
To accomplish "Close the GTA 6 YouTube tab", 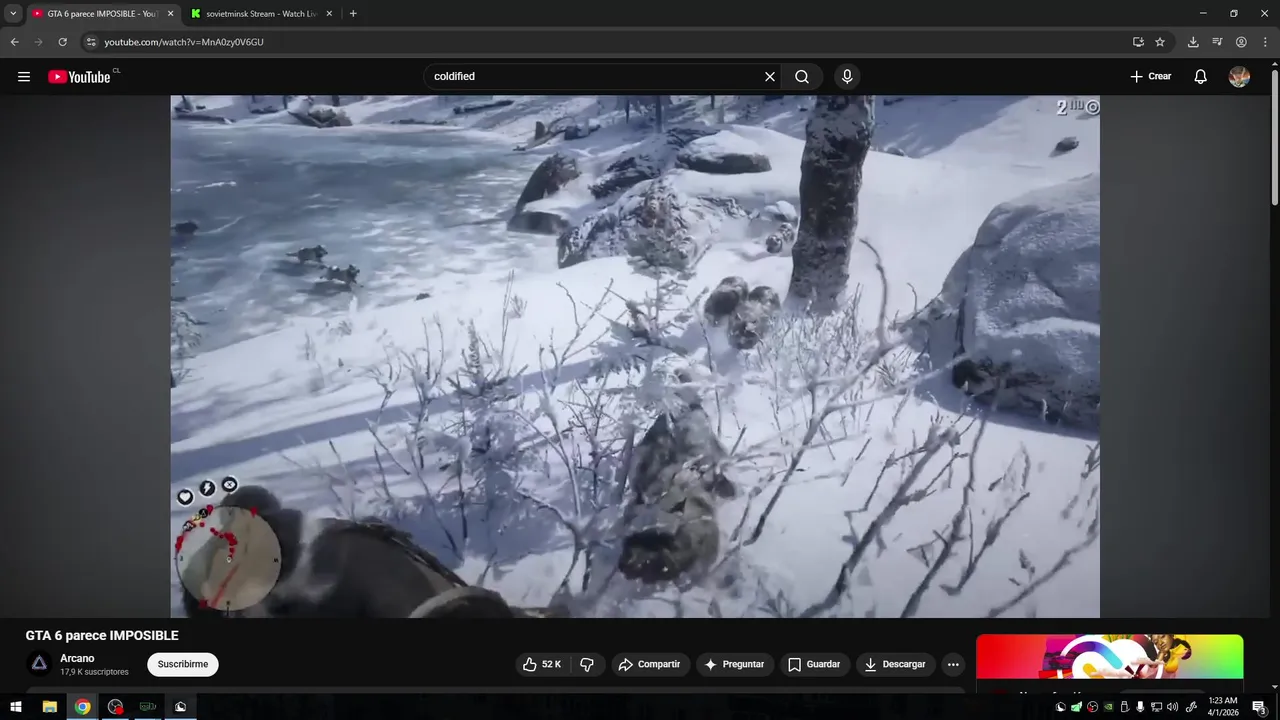I will click(170, 14).
